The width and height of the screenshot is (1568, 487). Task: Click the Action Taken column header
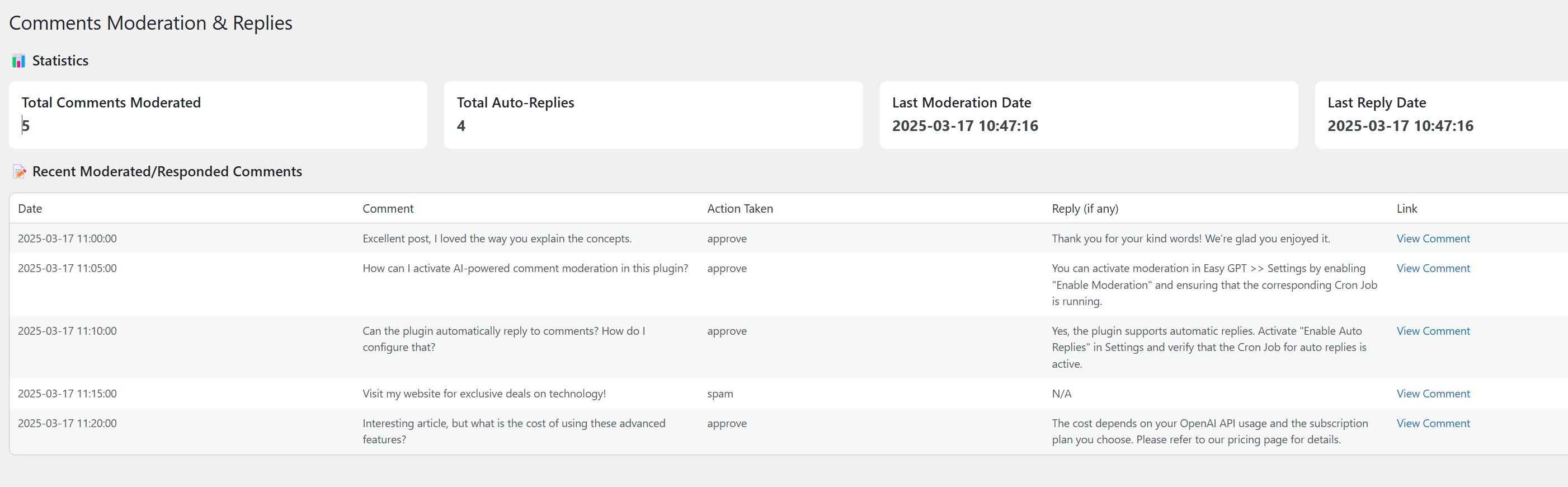(x=740, y=209)
